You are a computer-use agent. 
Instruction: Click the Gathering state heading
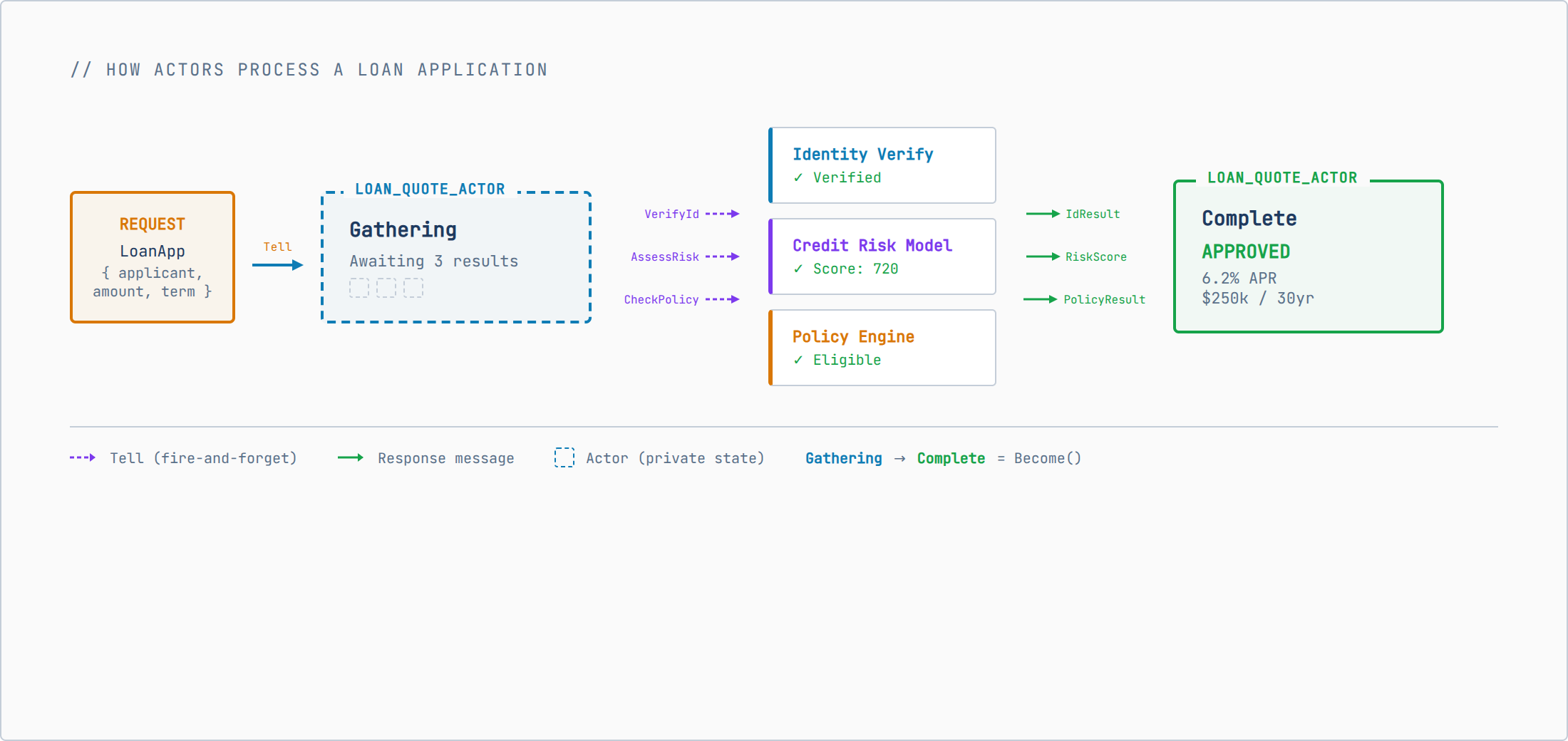(x=403, y=229)
